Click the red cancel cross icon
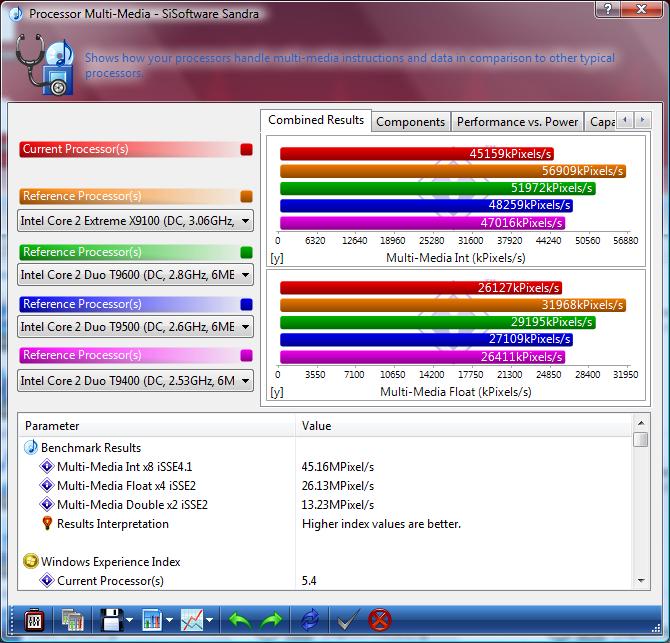Viewport: 670px width, 643px height. tap(379, 620)
